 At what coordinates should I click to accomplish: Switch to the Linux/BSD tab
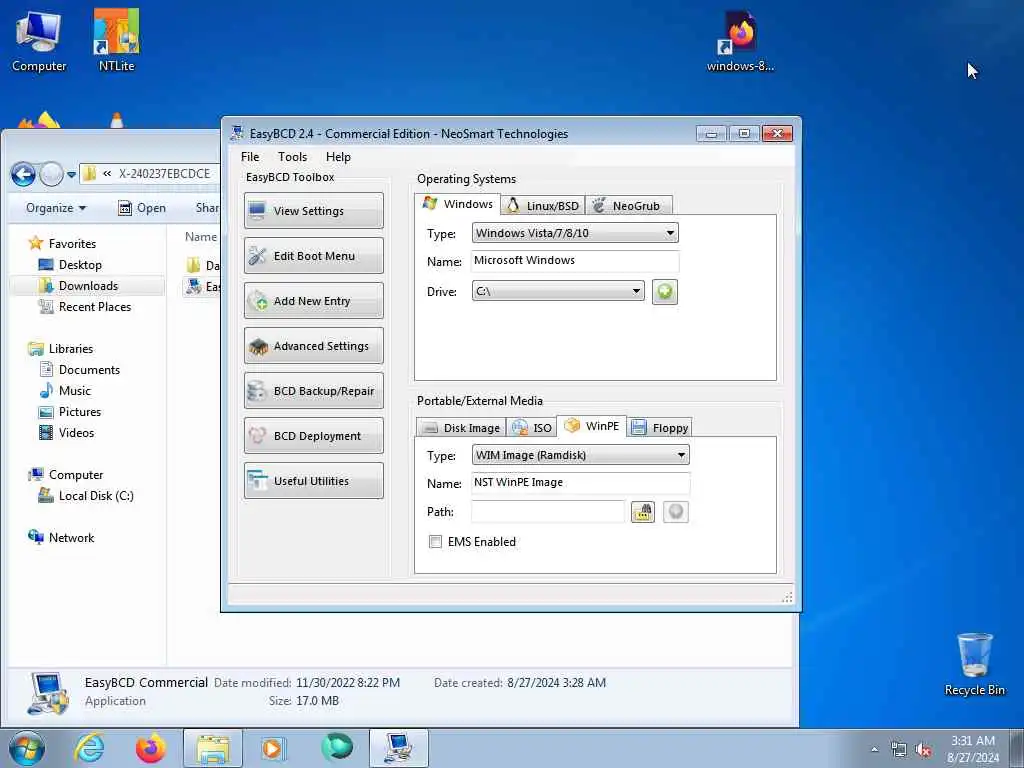tap(543, 206)
